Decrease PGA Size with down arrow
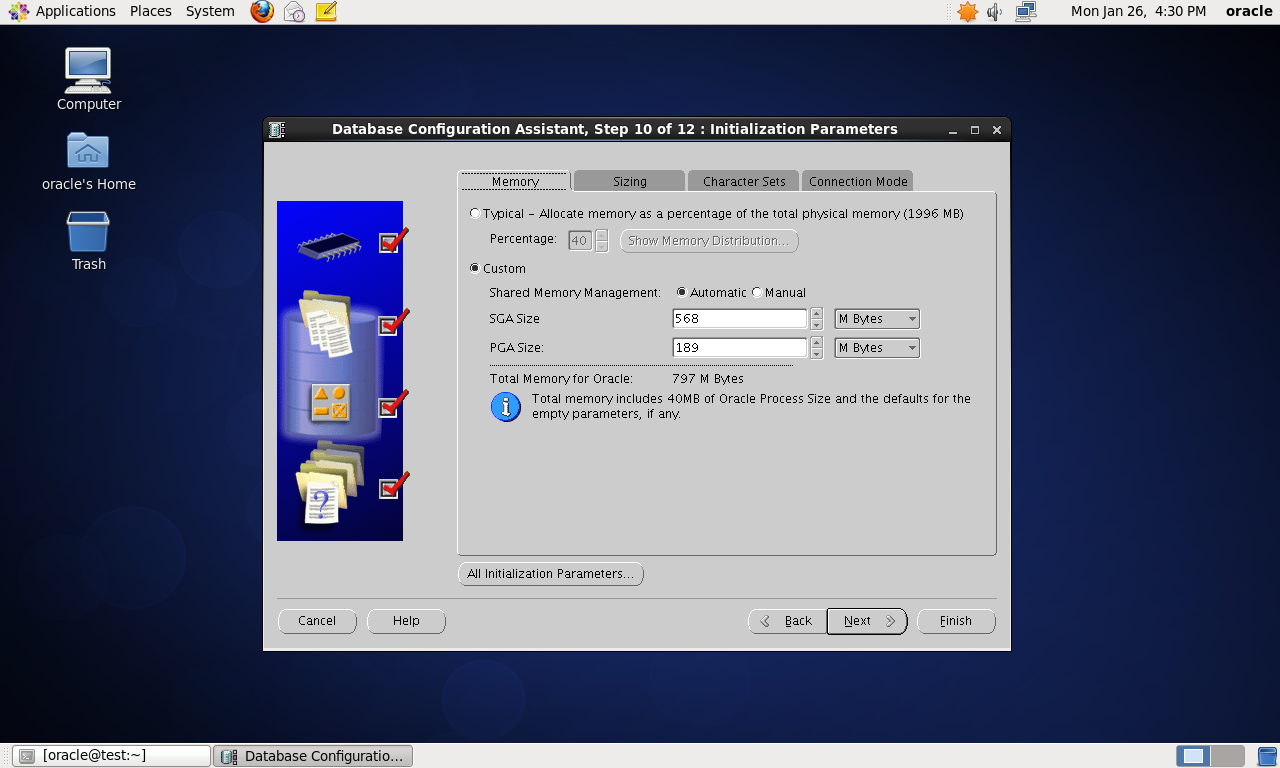The height and width of the screenshot is (768, 1280). (x=817, y=354)
